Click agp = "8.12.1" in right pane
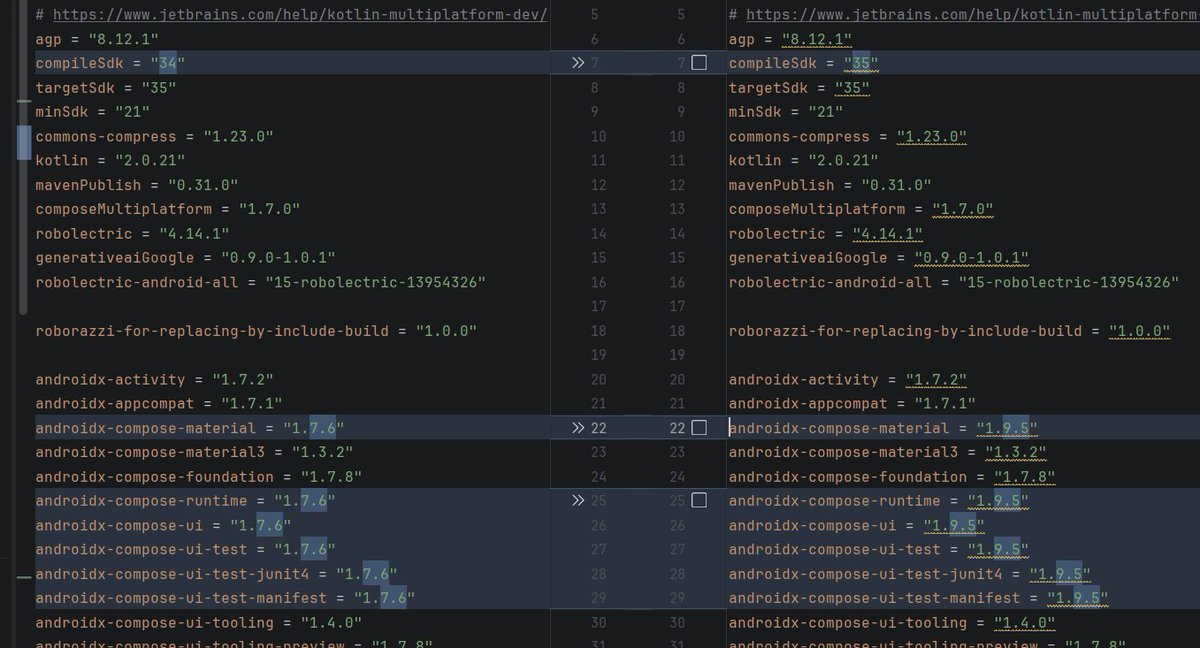This screenshot has width=1200, height=648. coord(791,39)
